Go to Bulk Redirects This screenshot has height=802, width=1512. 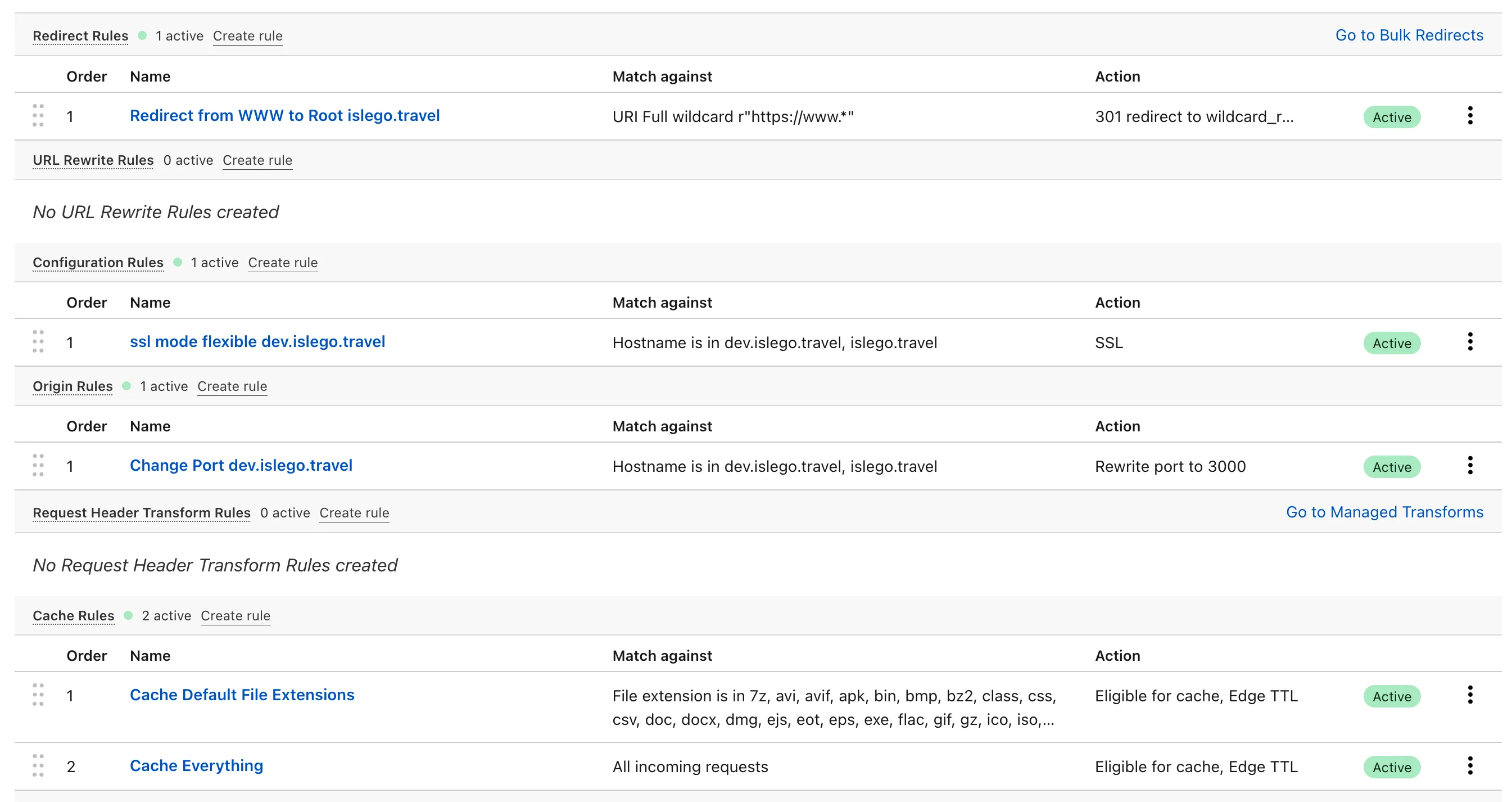[1409, 35]
